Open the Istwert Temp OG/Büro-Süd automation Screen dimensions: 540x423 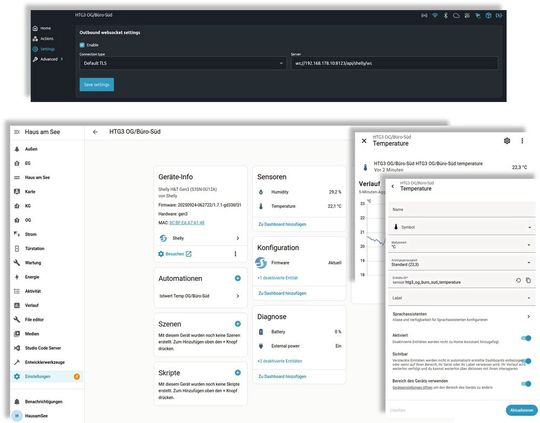pyautogui.click(x=200, y=296)
